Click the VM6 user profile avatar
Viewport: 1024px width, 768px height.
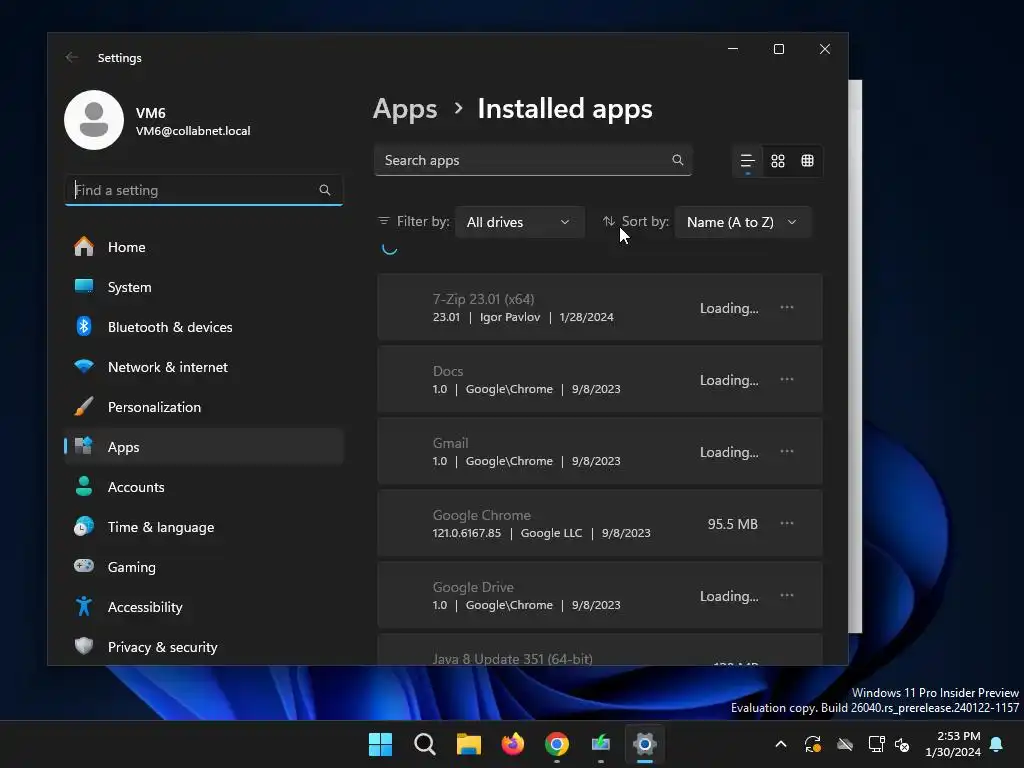point(94,120)
